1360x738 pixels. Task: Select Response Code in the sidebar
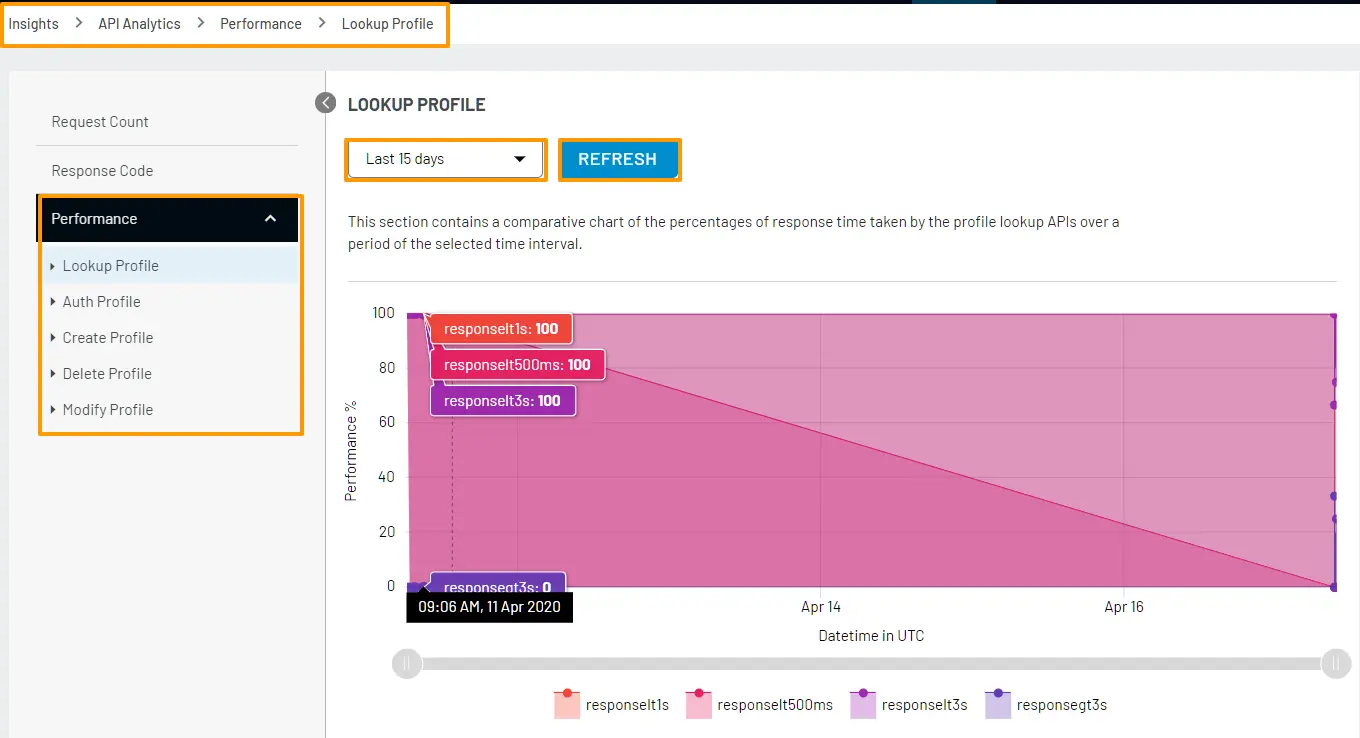[x=102, y=170]
